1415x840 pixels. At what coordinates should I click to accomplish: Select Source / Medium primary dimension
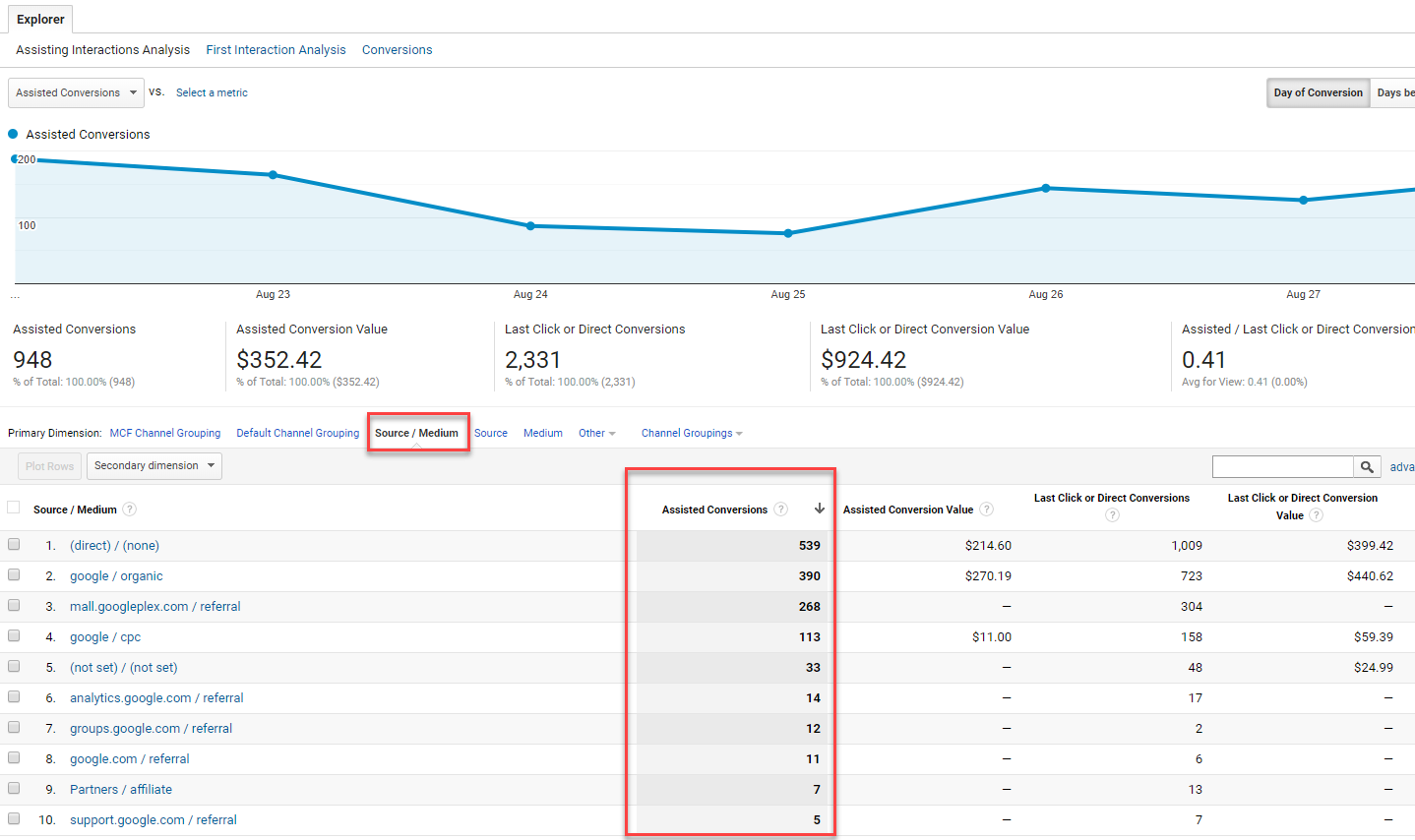click(417, 433)
